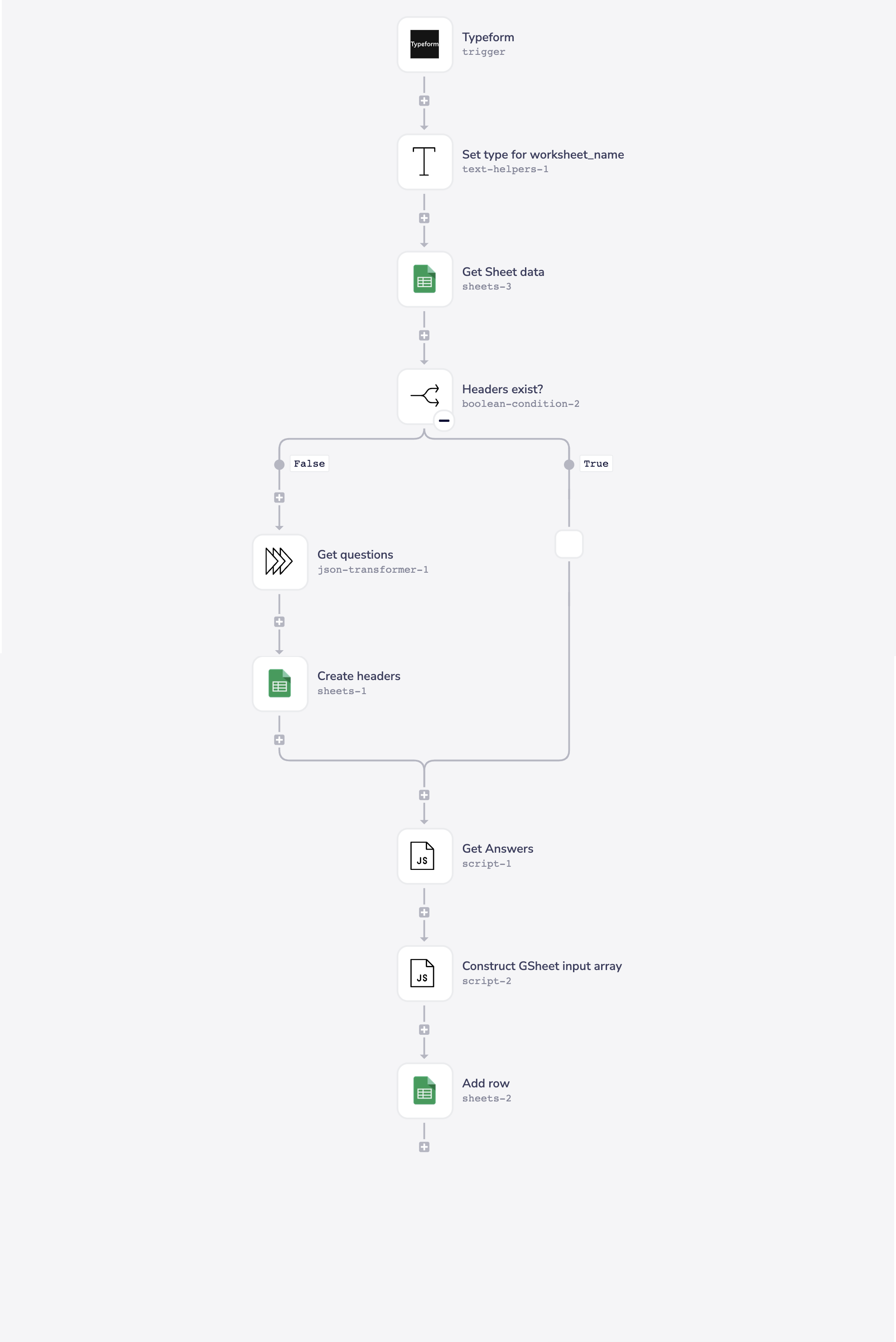This screenshot has height=1342, width=896.
Task: Select the True branch label
Action: tap(595, 463)
